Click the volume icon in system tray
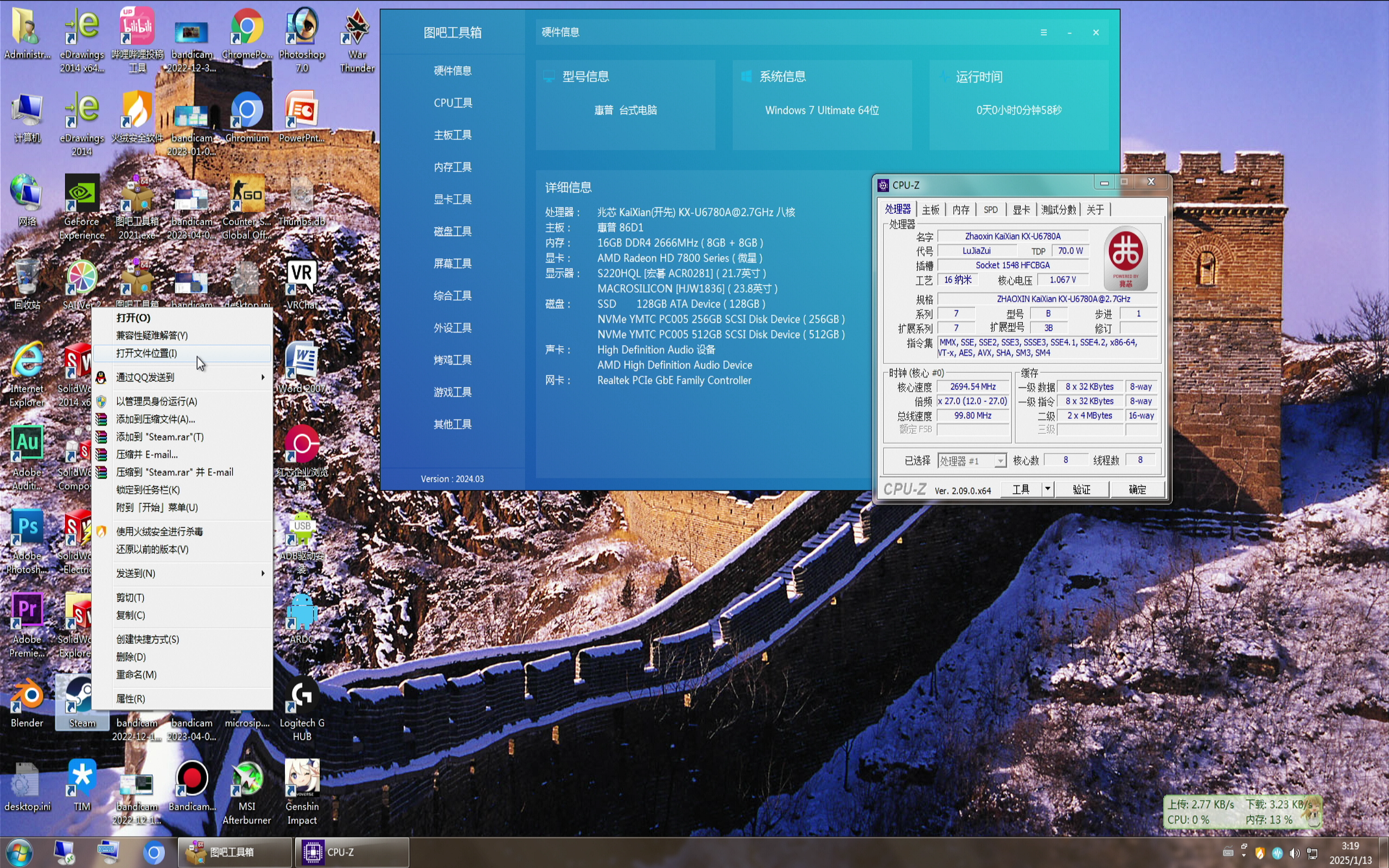Screen dimensions: 1389x868 1295,853
